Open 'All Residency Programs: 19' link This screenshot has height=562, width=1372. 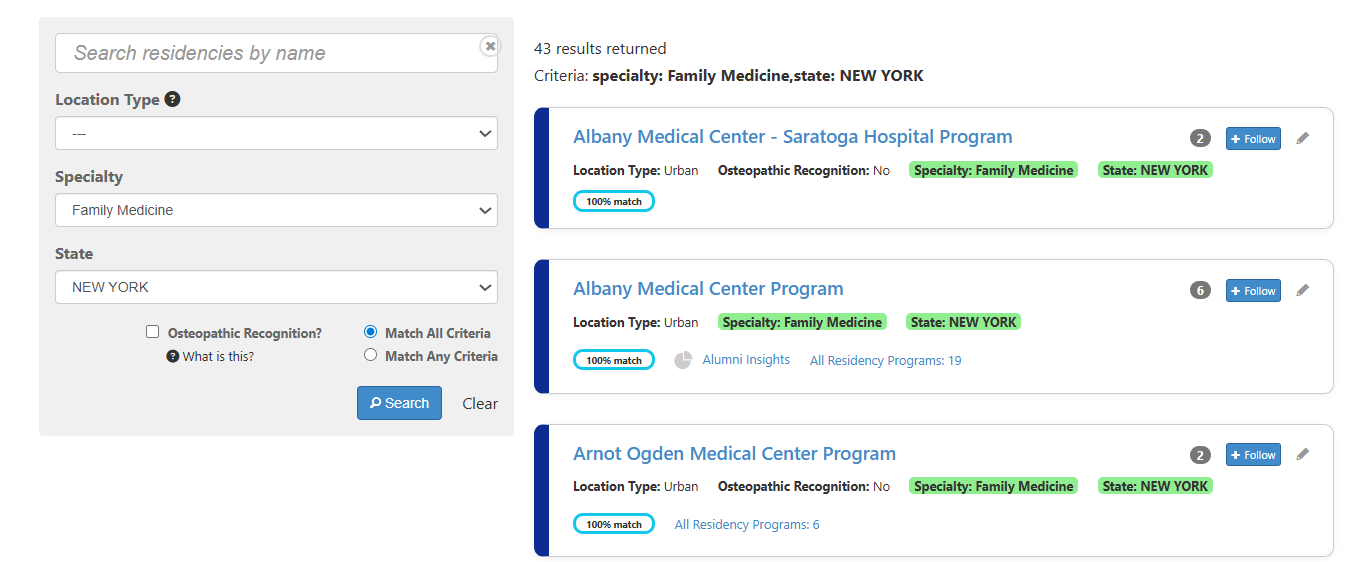click(x=885, y=360)
